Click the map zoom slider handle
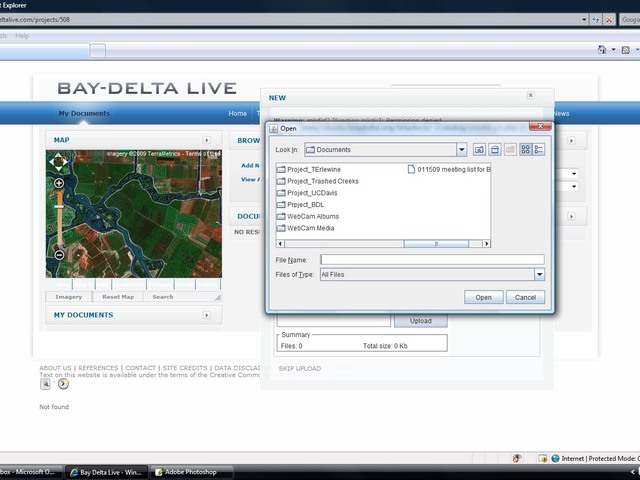This screenshot has width=640, height=480. click(x=59, y=207)
